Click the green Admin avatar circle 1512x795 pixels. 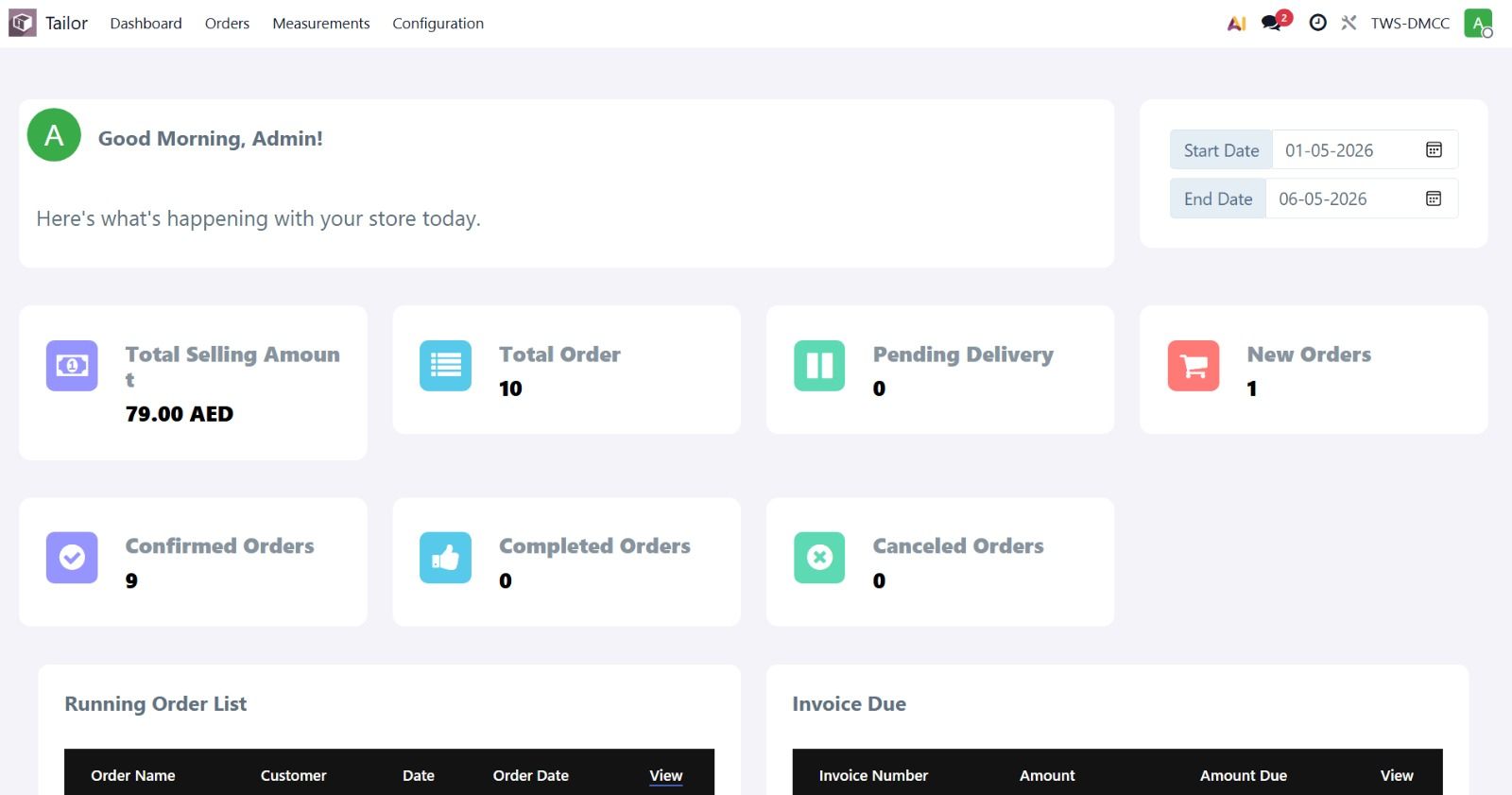coord(54,135)
